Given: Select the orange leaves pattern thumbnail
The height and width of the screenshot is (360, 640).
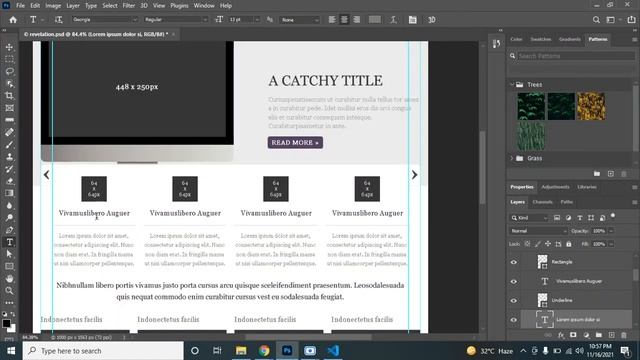Looking at the screenshot, I should pos(591,106).
